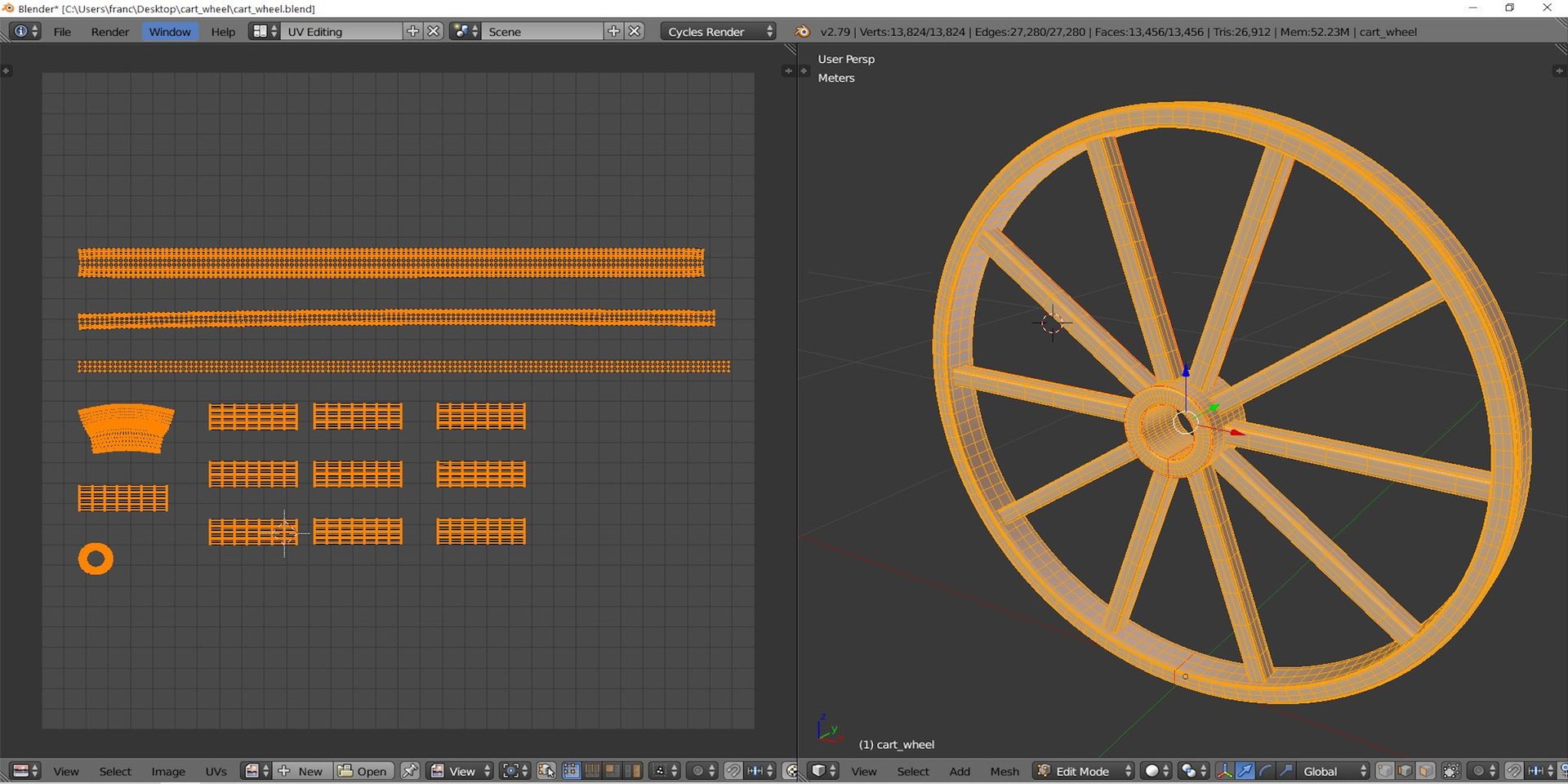The image size is (1568, 784).
Task: Open the Help menu
Action: (223, 31)
